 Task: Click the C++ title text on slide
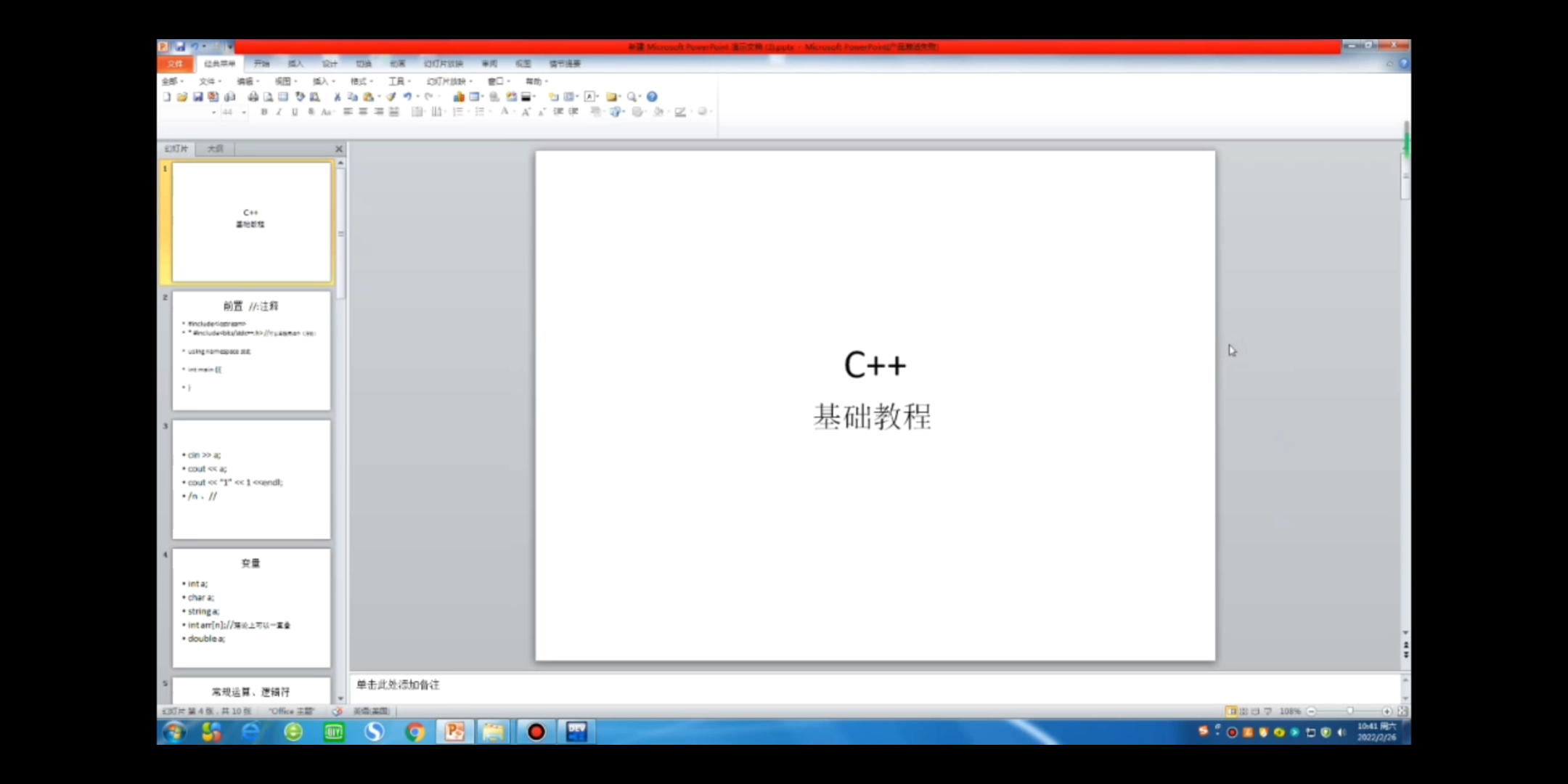coord(875,364)
